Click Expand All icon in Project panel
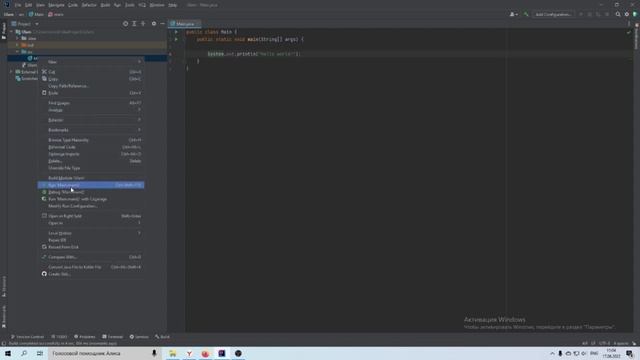The height and width of the screenshot is (360, 640). point(134,24)
